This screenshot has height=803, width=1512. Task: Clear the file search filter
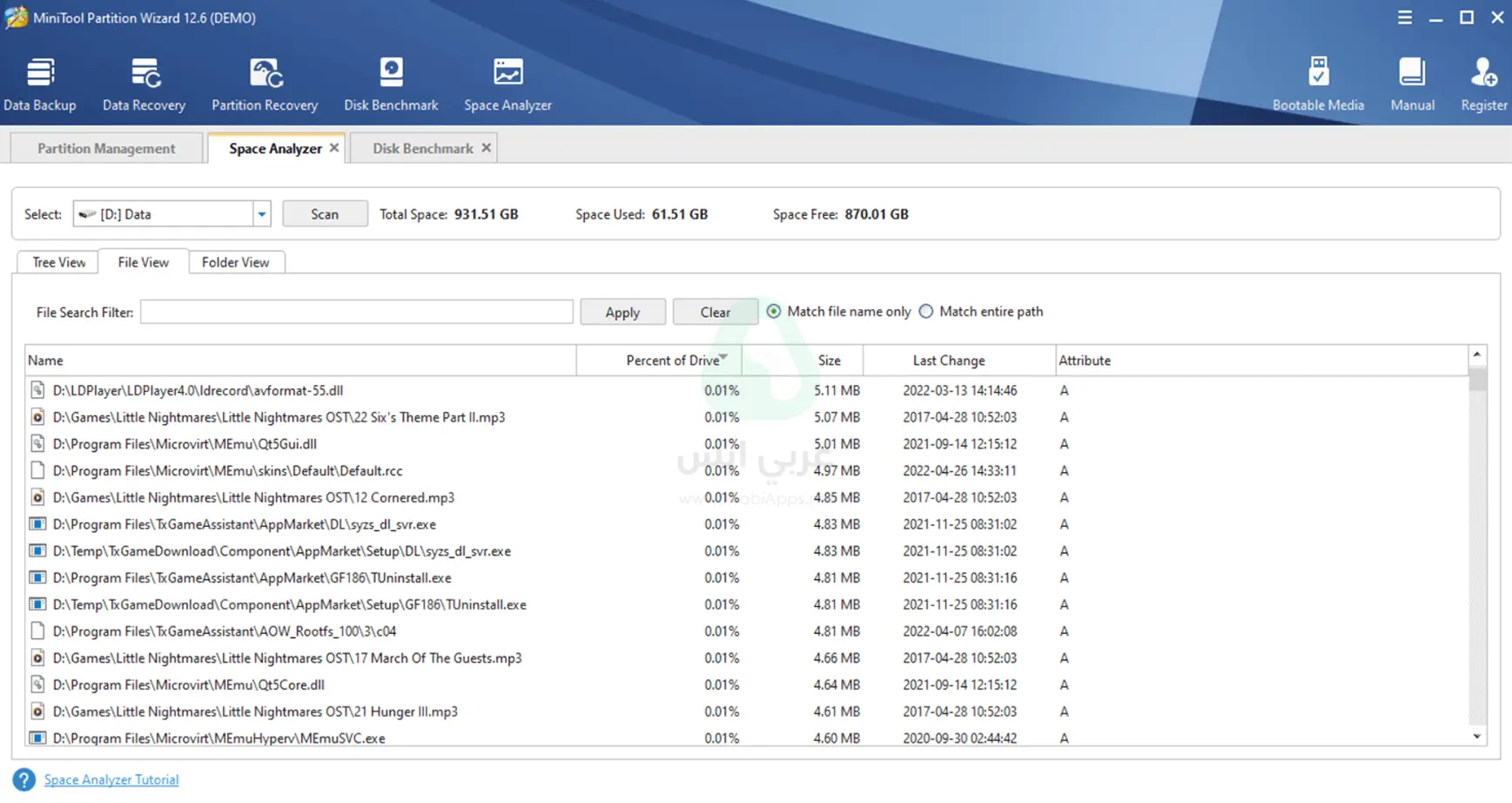click(x=714, y=312)
